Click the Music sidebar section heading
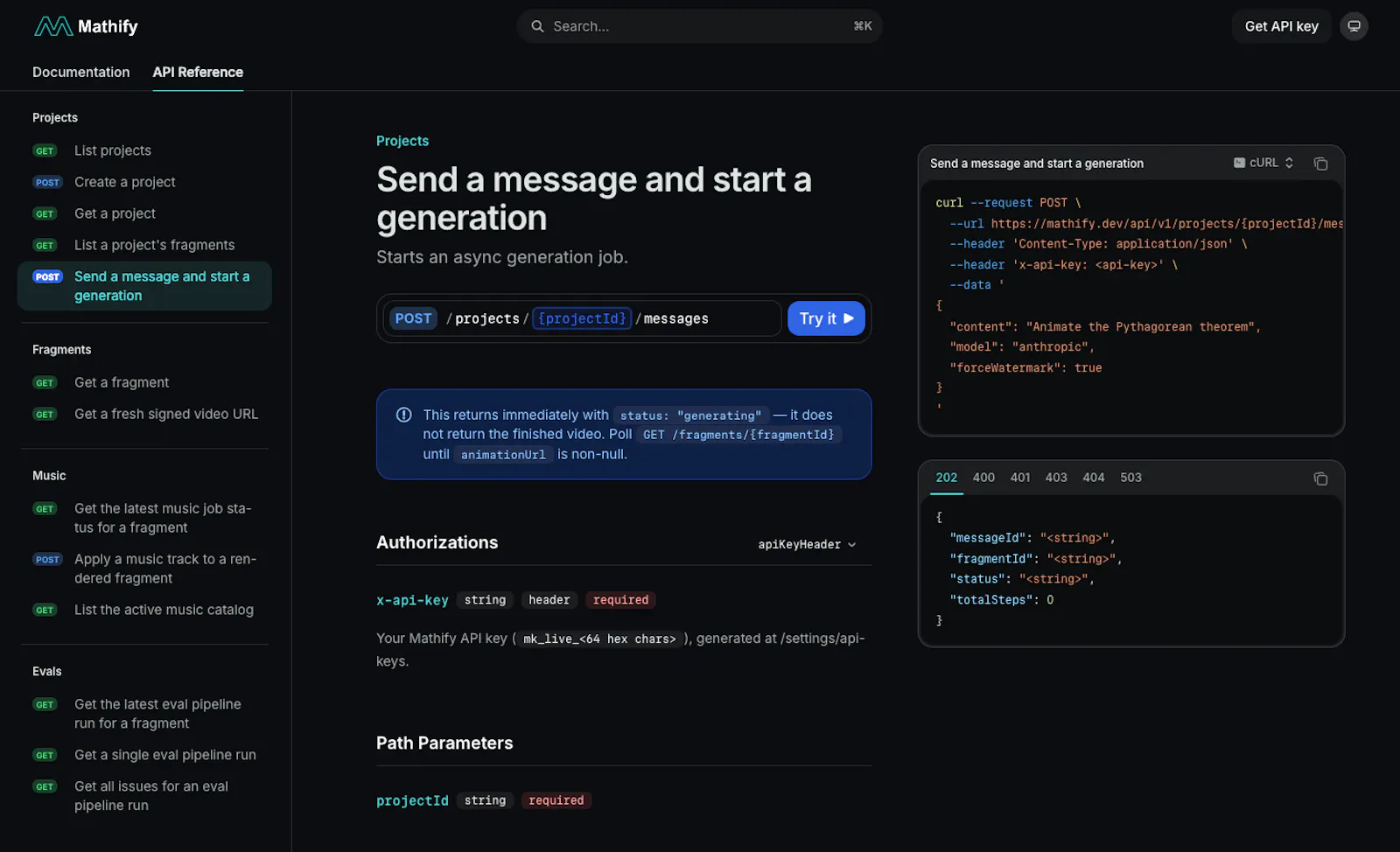This screenshot has height=852, width=1400. (x=49, y=475)
